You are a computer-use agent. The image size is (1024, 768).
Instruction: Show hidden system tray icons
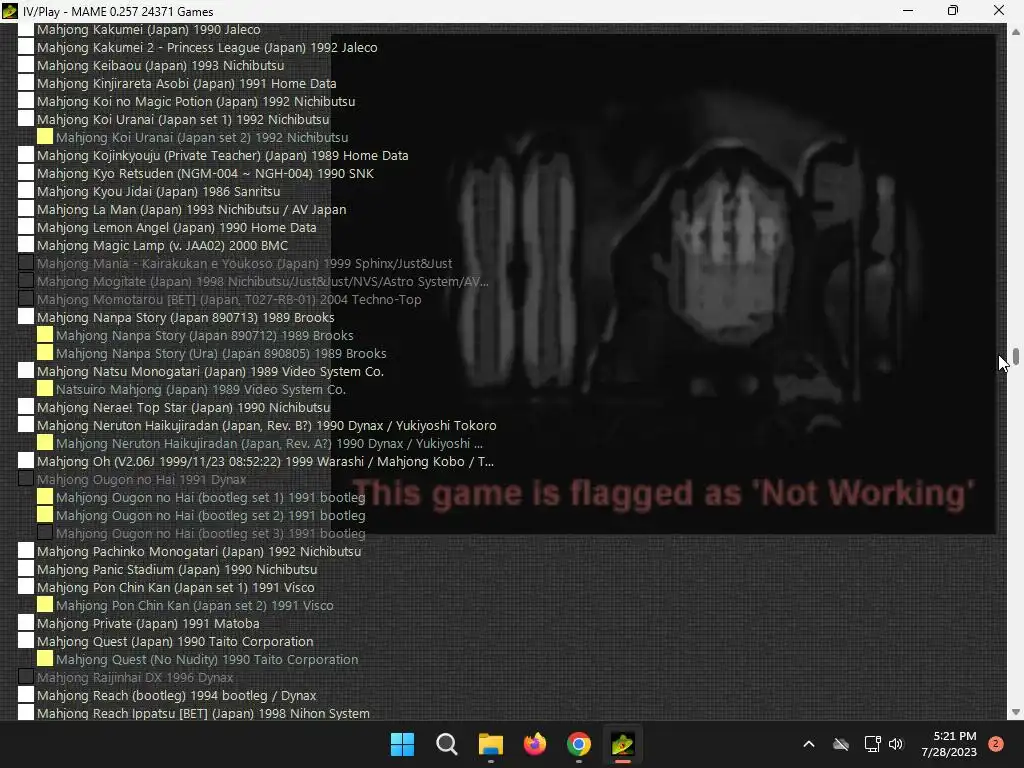808,744
